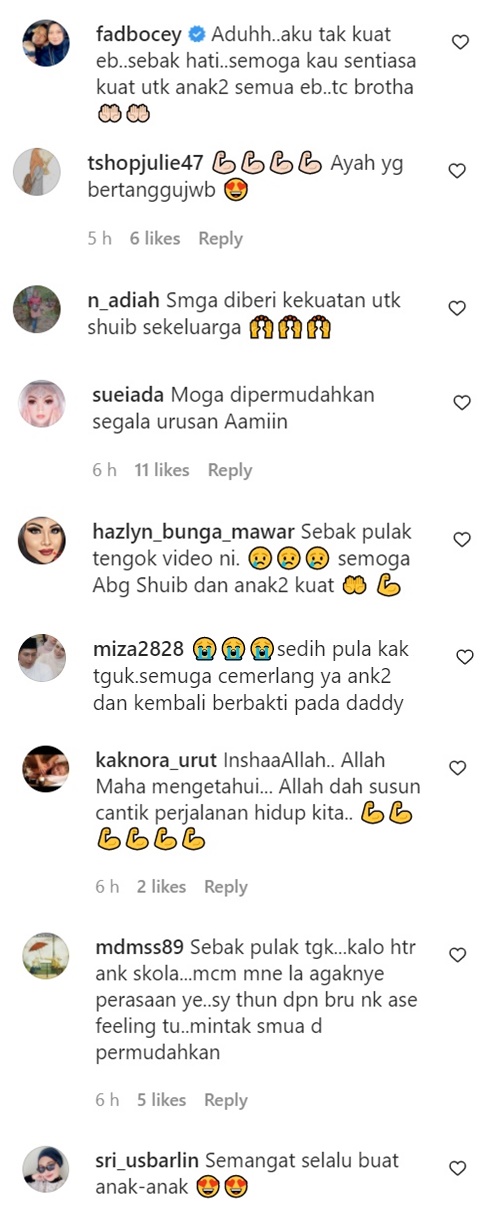Heart the sueiada comment
This screenshot has width=483, height=1216.
[x=461, y=403]
